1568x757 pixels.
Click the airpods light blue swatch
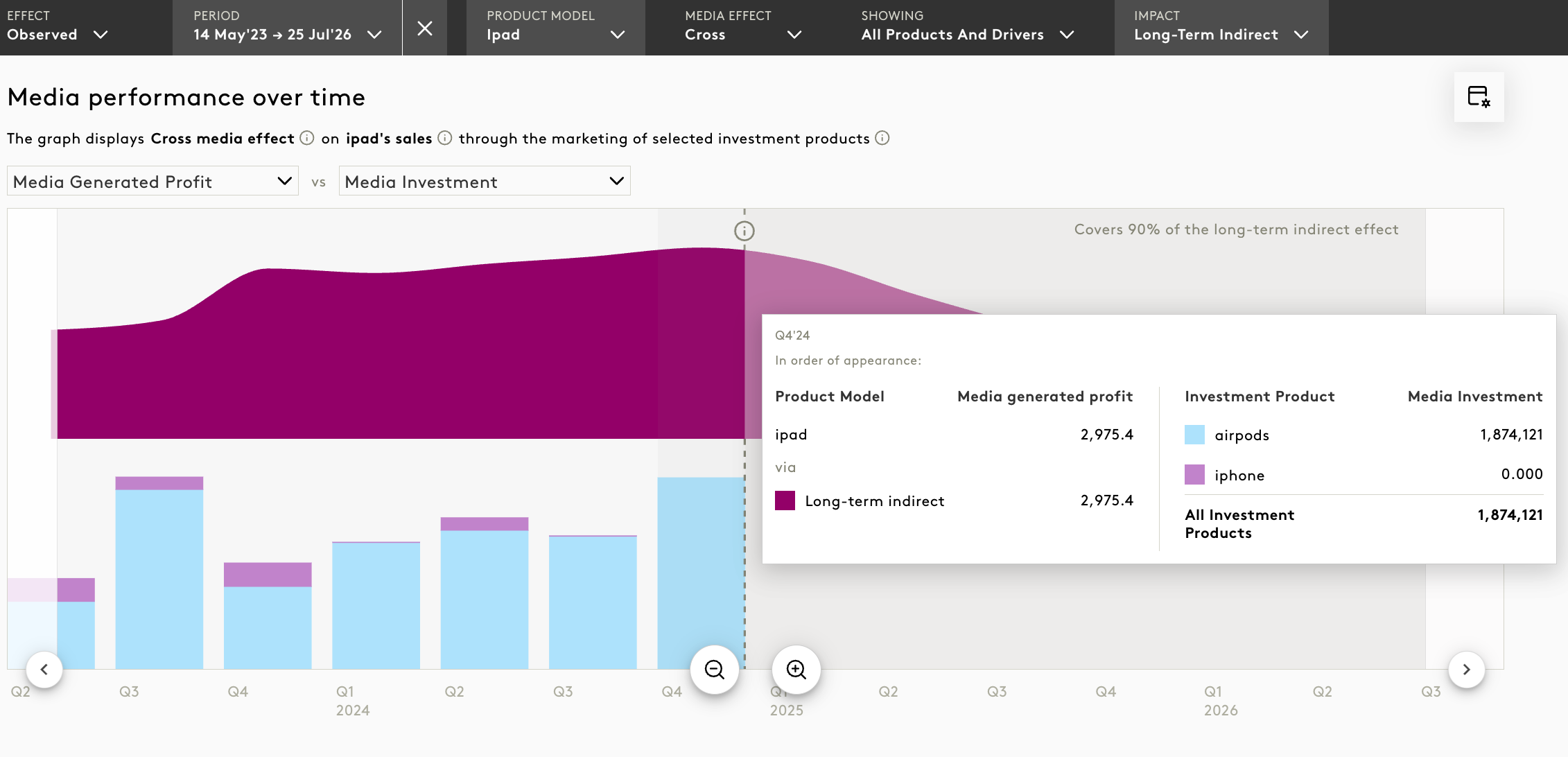click(x=1194, y=435)
